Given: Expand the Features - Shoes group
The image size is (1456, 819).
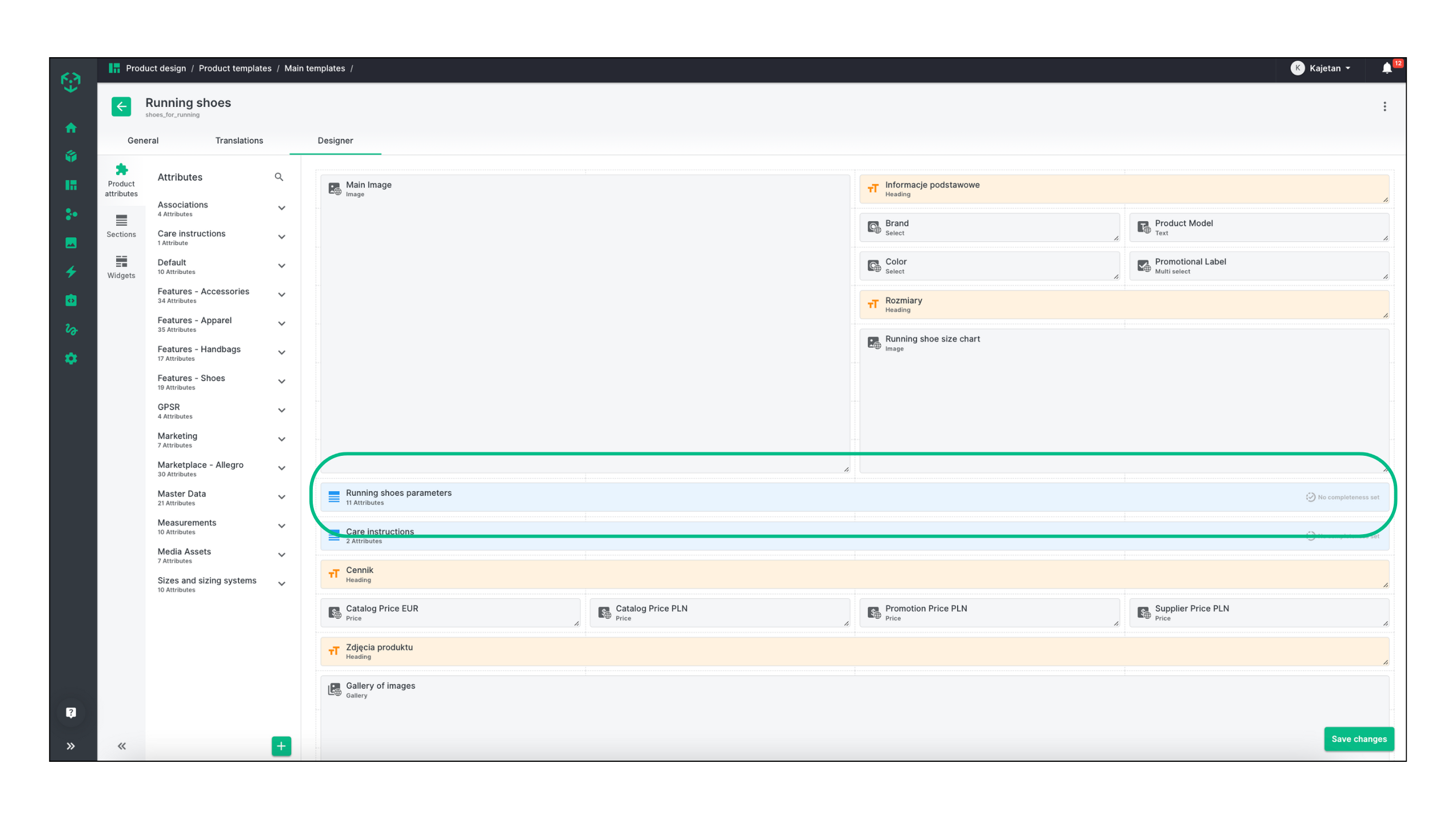Looking at the screenshot, I should (x=281, y=382).
